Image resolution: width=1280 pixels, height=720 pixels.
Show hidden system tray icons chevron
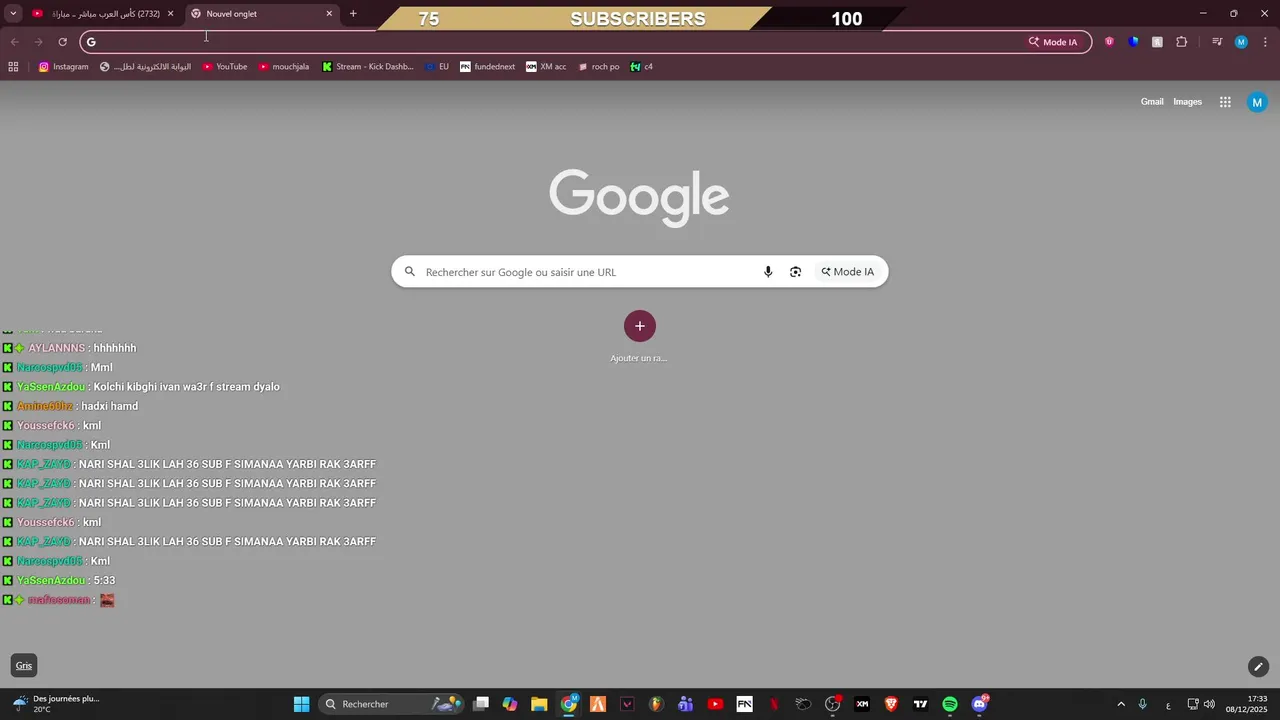tap(1120, 704)
